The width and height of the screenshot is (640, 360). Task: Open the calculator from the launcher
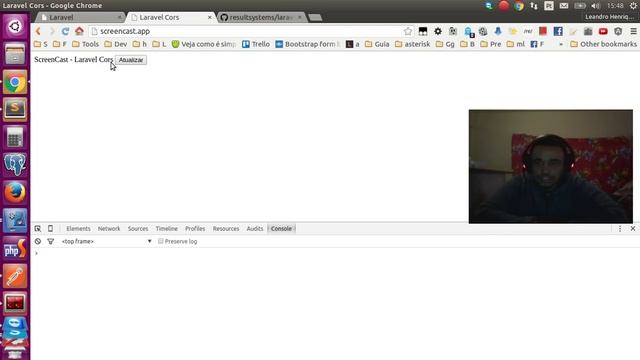click(15, 137)
